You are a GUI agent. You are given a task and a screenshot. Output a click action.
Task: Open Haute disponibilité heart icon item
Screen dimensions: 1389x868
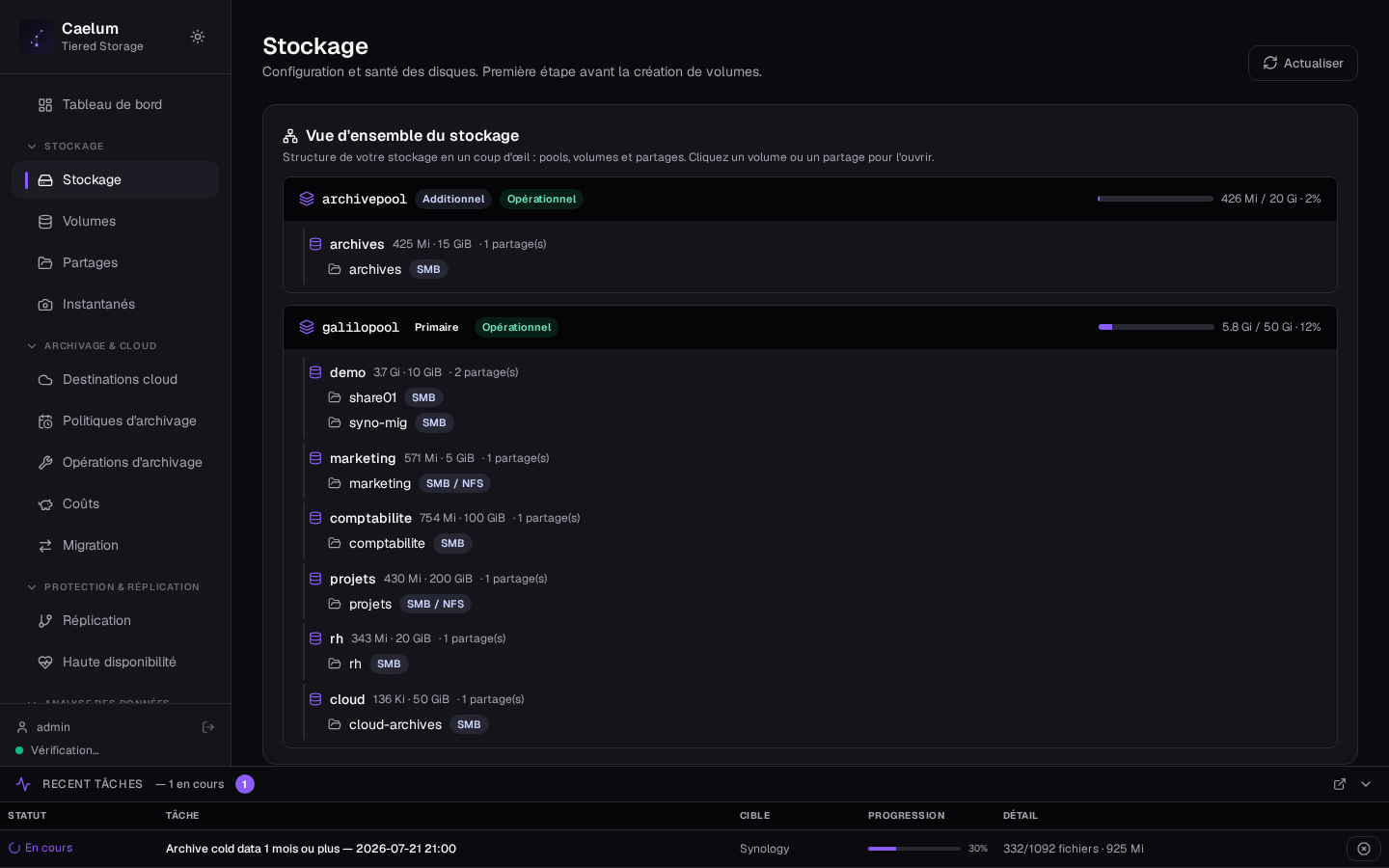pyautogui.click(x=115, y=663)
